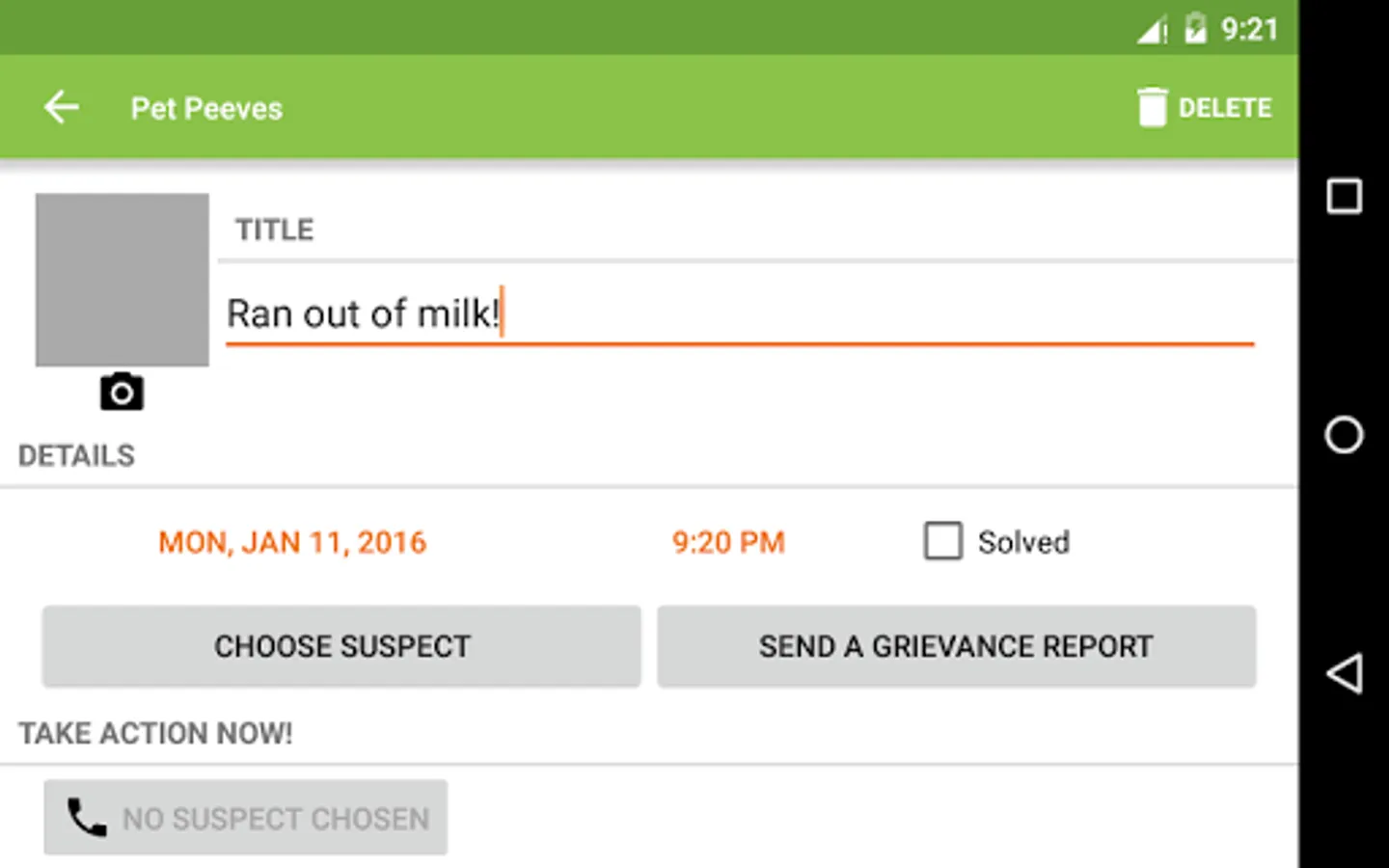Tap the DELETE text in the app bar
1389x868 pixels.
[1225, 108]
